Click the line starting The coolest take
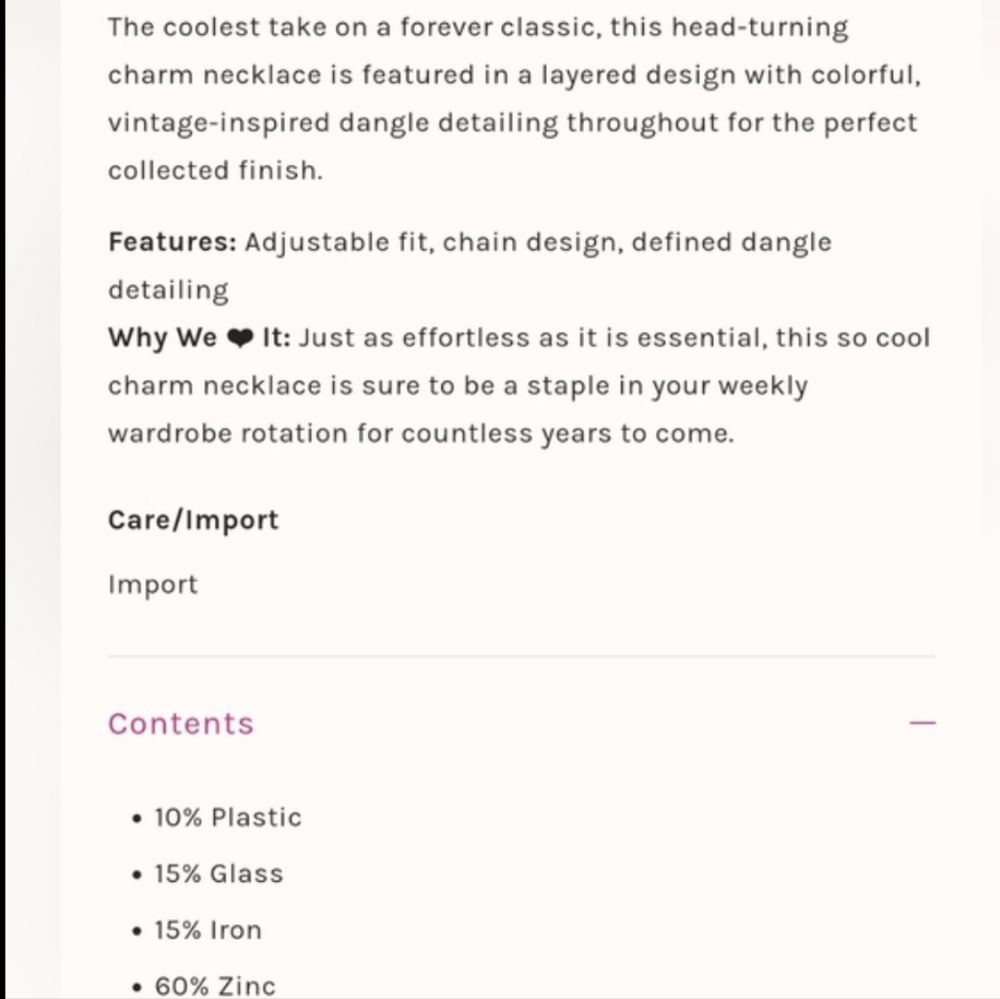 [x=478, y=27]
